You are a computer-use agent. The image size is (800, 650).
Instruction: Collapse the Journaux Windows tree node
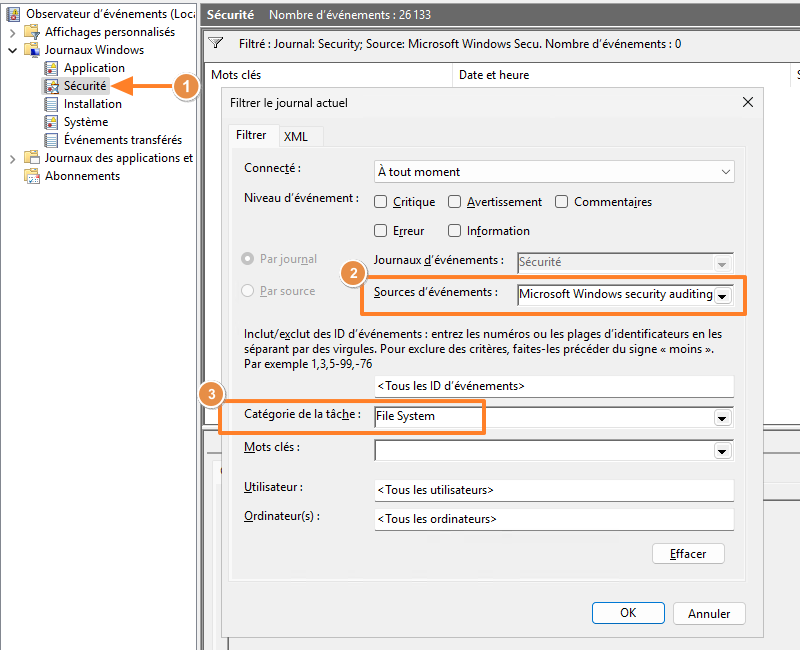tap(13, 50)
